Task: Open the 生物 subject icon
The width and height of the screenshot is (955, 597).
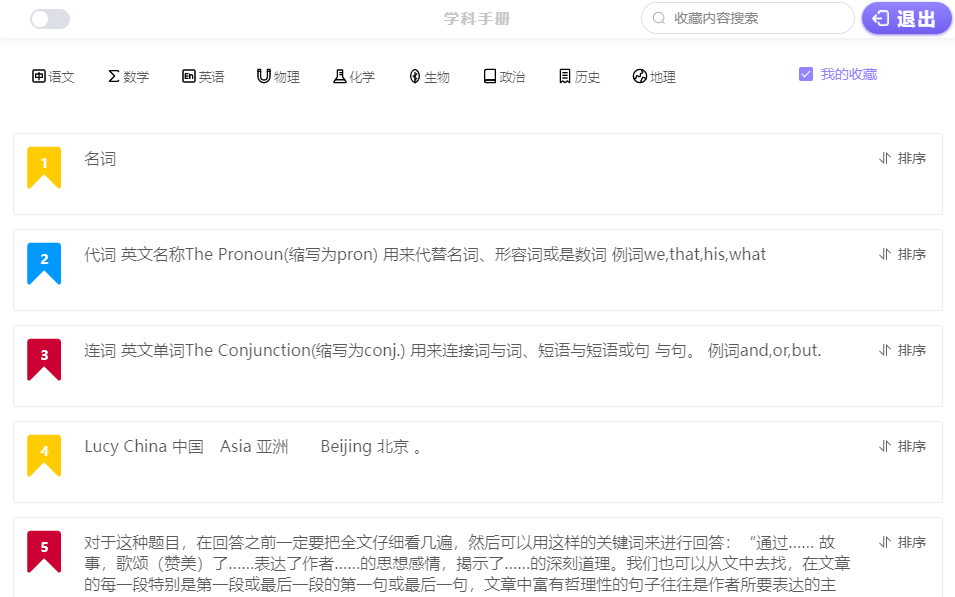Action: (414, 76)
